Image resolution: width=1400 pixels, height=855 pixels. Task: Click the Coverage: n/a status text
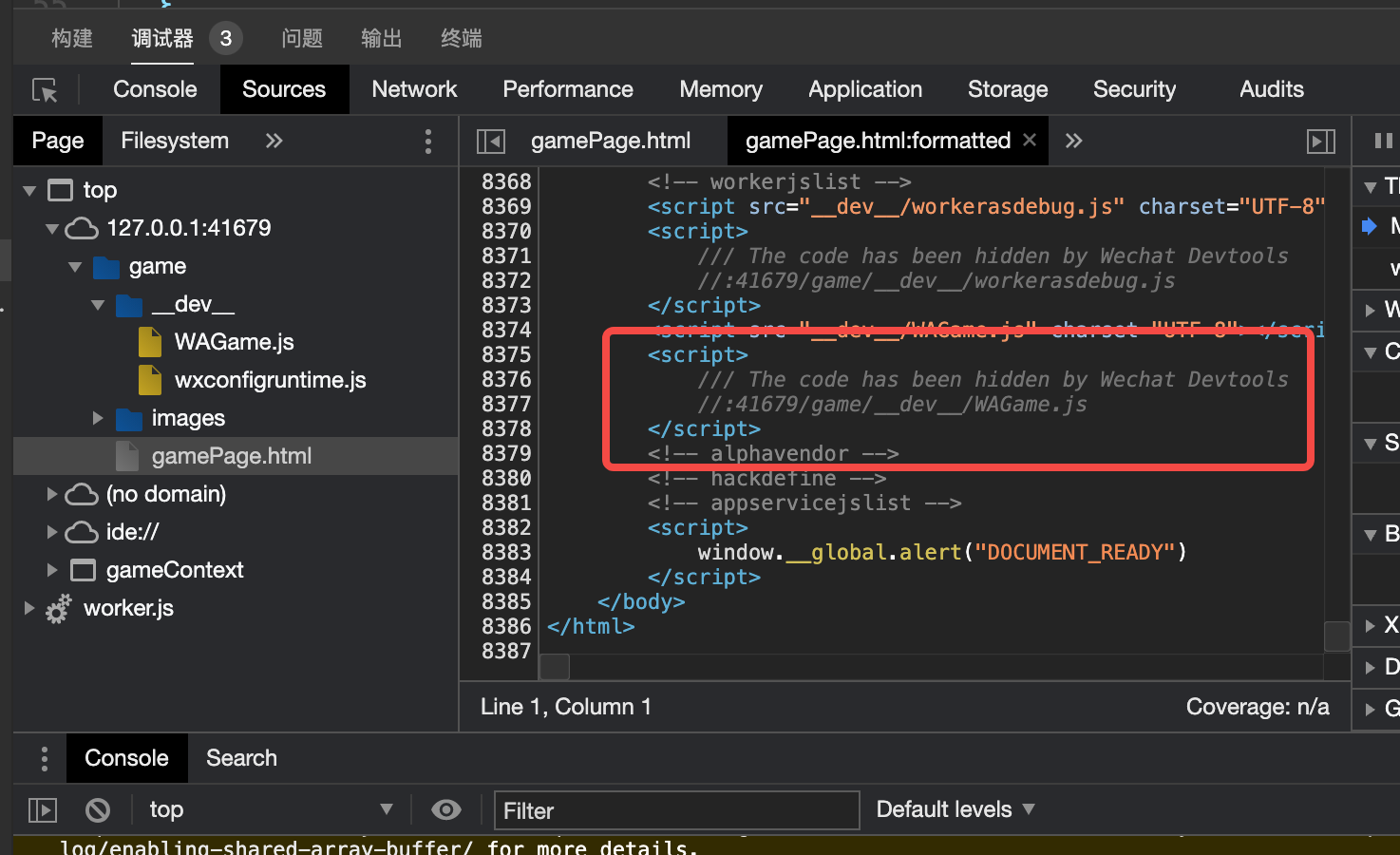point(1258,707)
